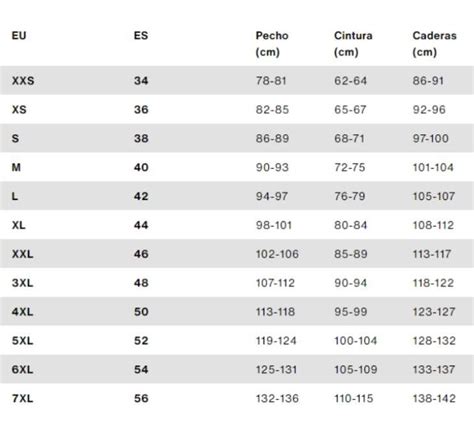
Task: Select hips value 101-104 in M row
Action: coord(433,167)
